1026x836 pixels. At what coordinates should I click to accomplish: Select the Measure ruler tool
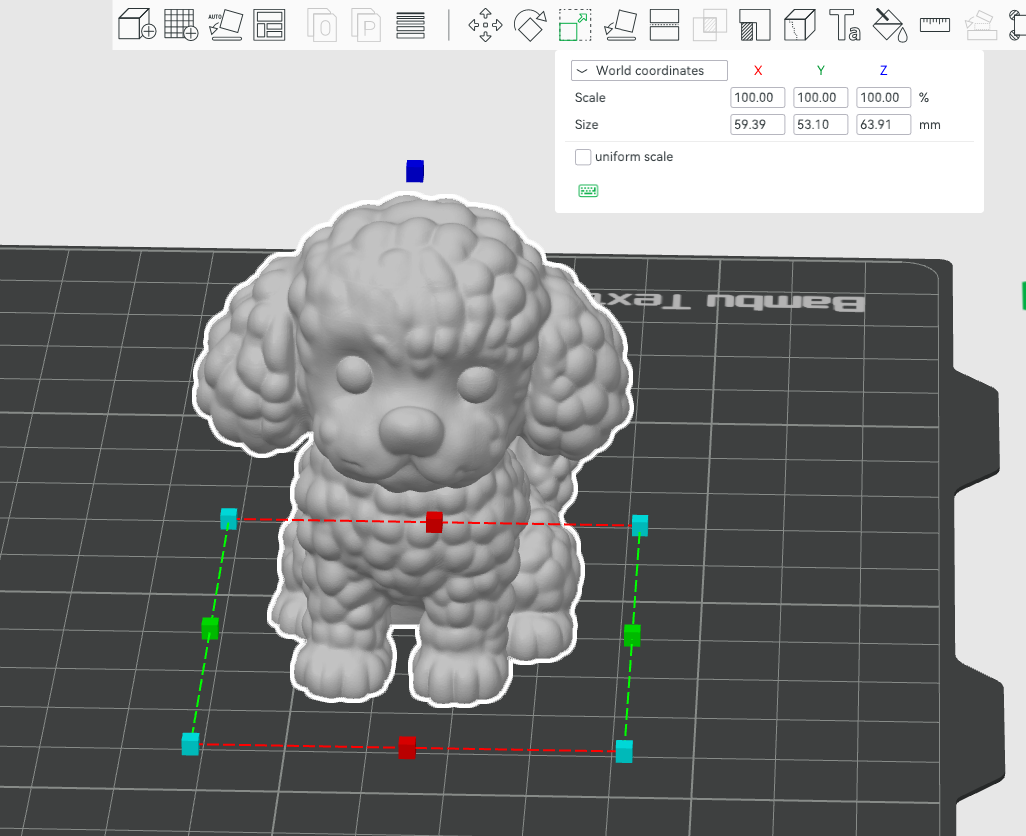pos(935,25)
